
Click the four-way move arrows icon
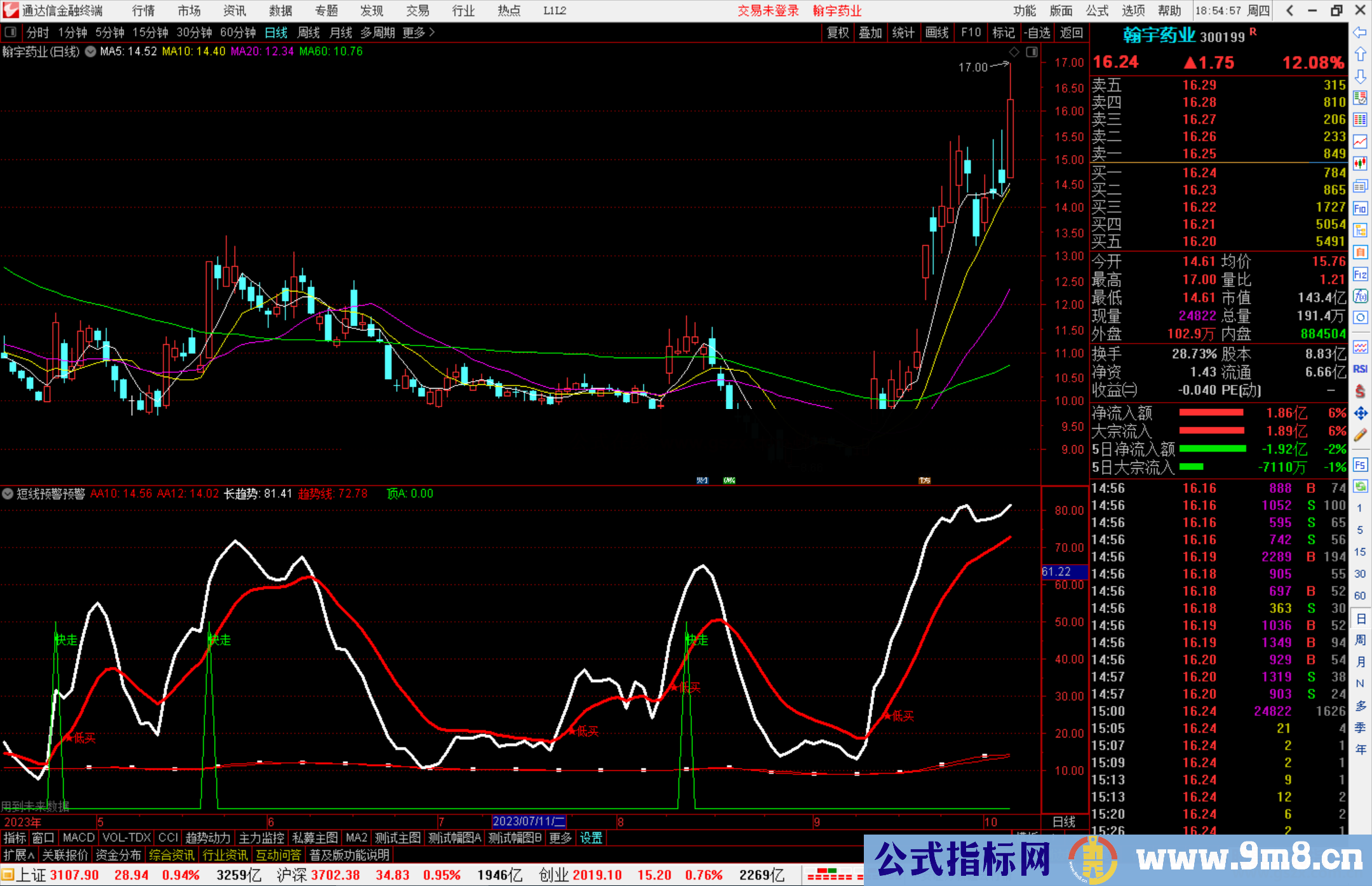click(1360, 413)
